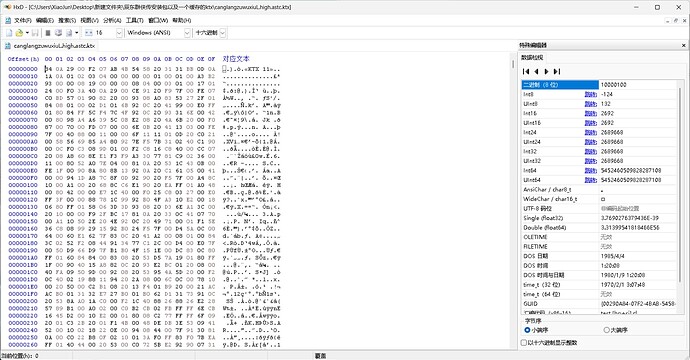Open the Windows (ANSI) charset dropdown
This screenshot has width=690, height=360.
(x=187, y=33)
